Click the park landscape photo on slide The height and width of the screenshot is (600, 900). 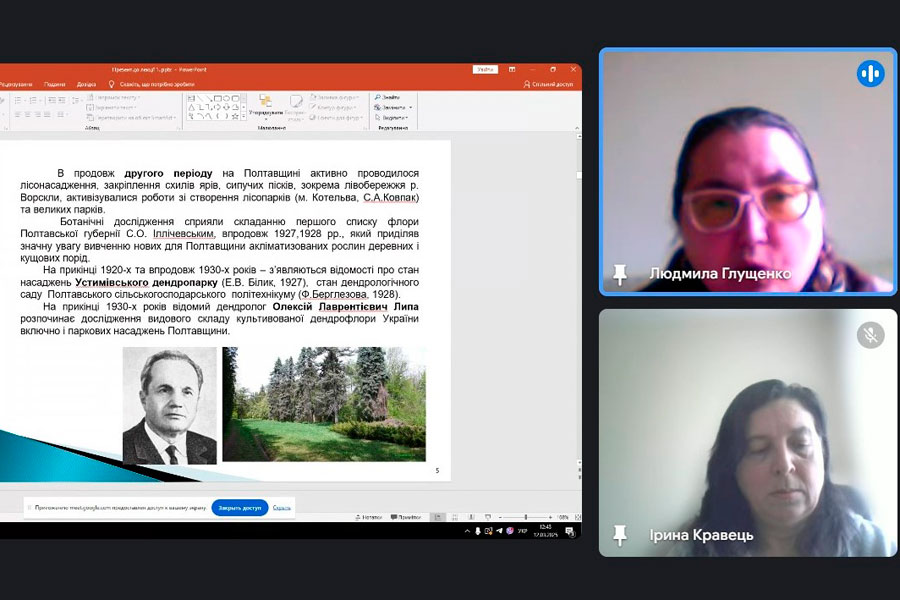(x=324, y=404)
